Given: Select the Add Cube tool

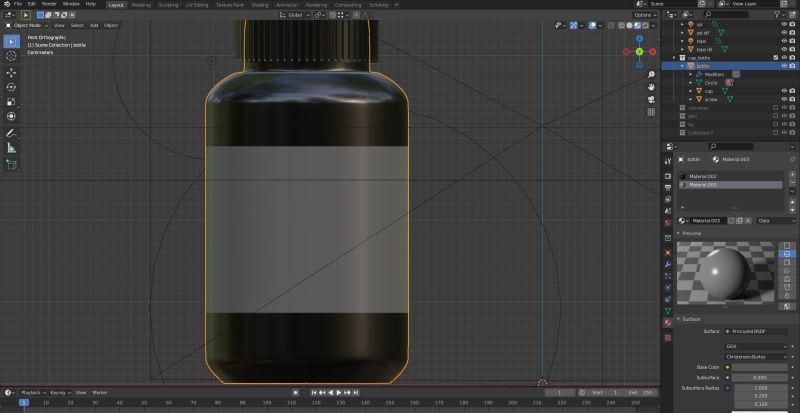Looking at the screenshot, I should tap(11, 165).
